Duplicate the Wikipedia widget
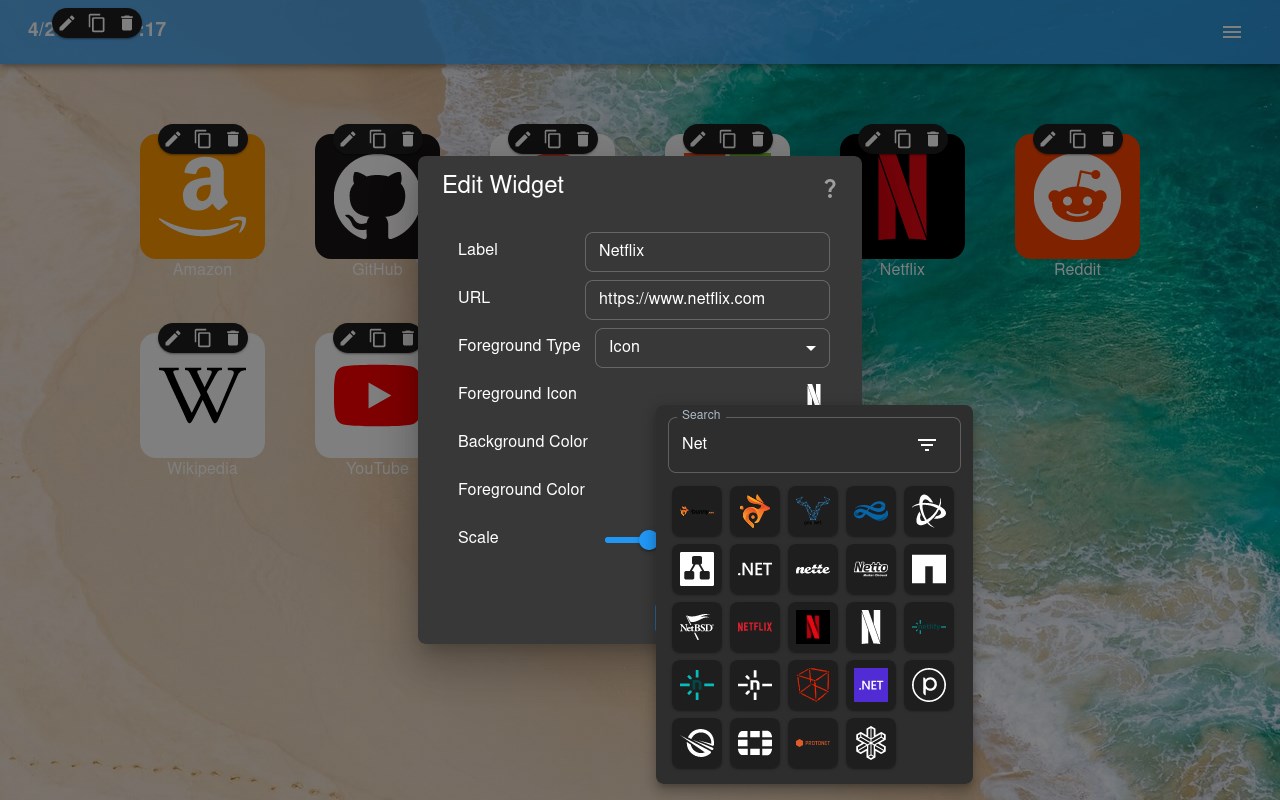 (203, 338)
